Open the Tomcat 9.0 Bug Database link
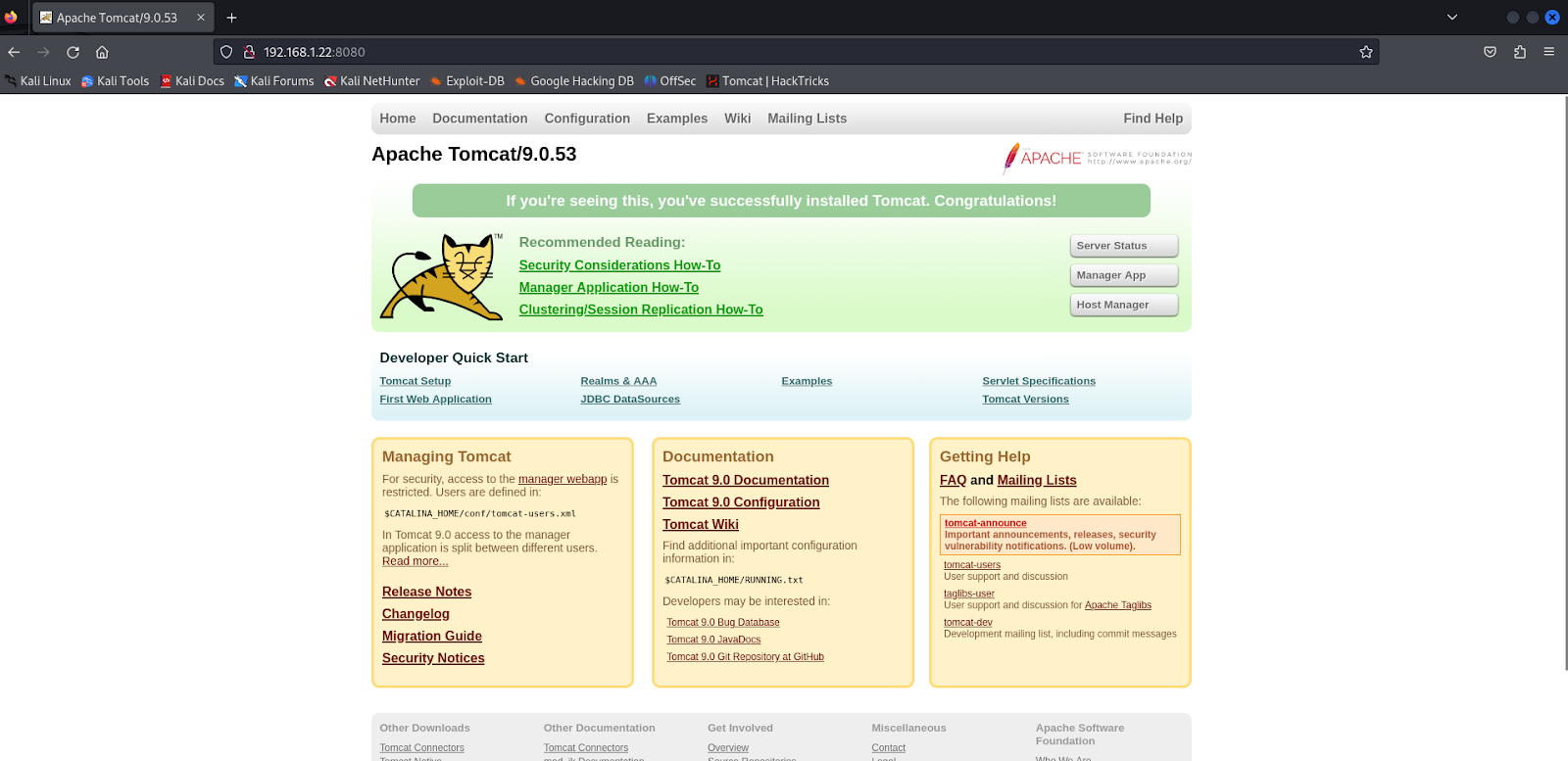1568x761 pixels. pos(723,623)
